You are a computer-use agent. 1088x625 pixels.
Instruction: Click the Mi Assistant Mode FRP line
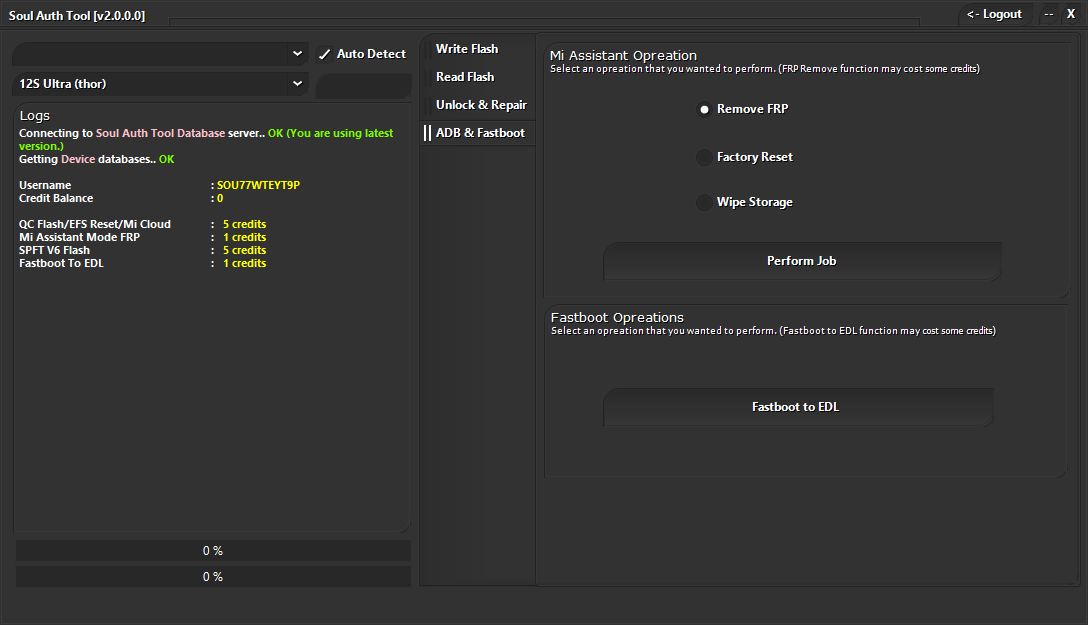click(142, 237)
